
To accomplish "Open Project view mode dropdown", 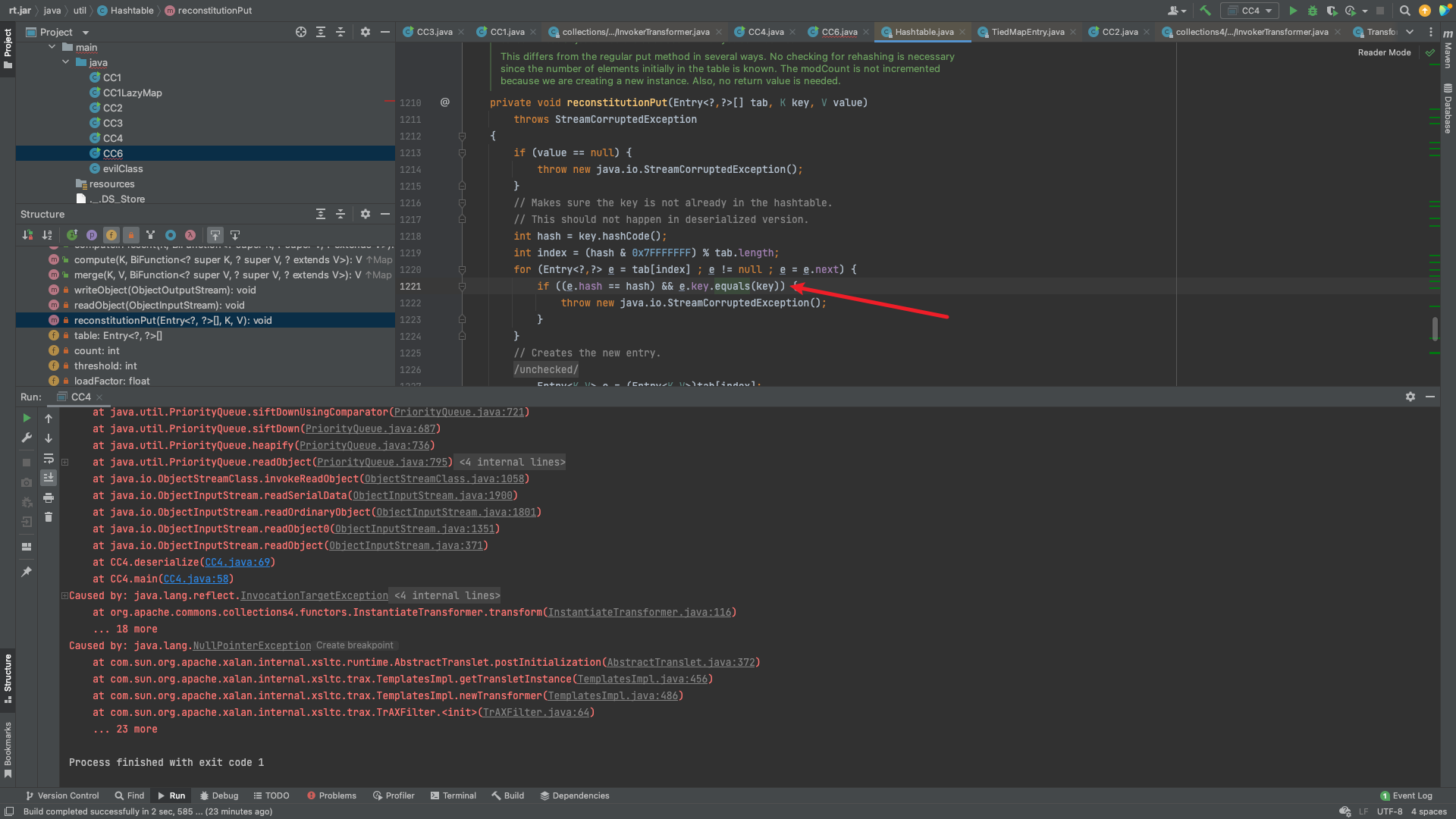I will tap(86, 33).
